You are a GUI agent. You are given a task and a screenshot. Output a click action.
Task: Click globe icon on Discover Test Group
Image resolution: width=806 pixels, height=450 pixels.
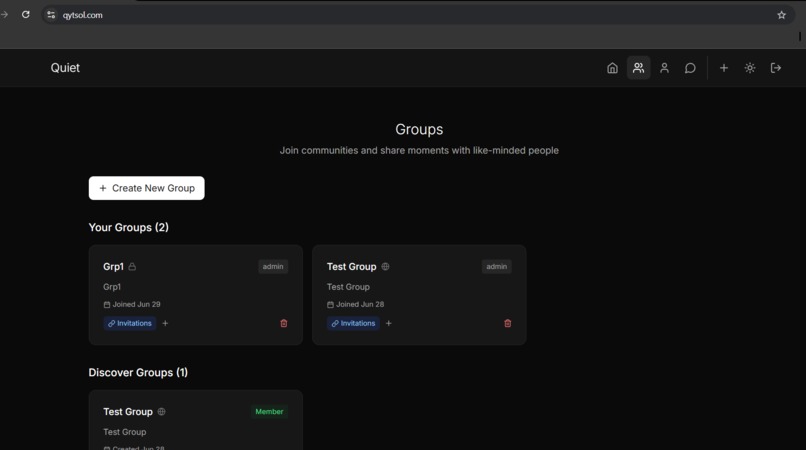coord(161,411)
